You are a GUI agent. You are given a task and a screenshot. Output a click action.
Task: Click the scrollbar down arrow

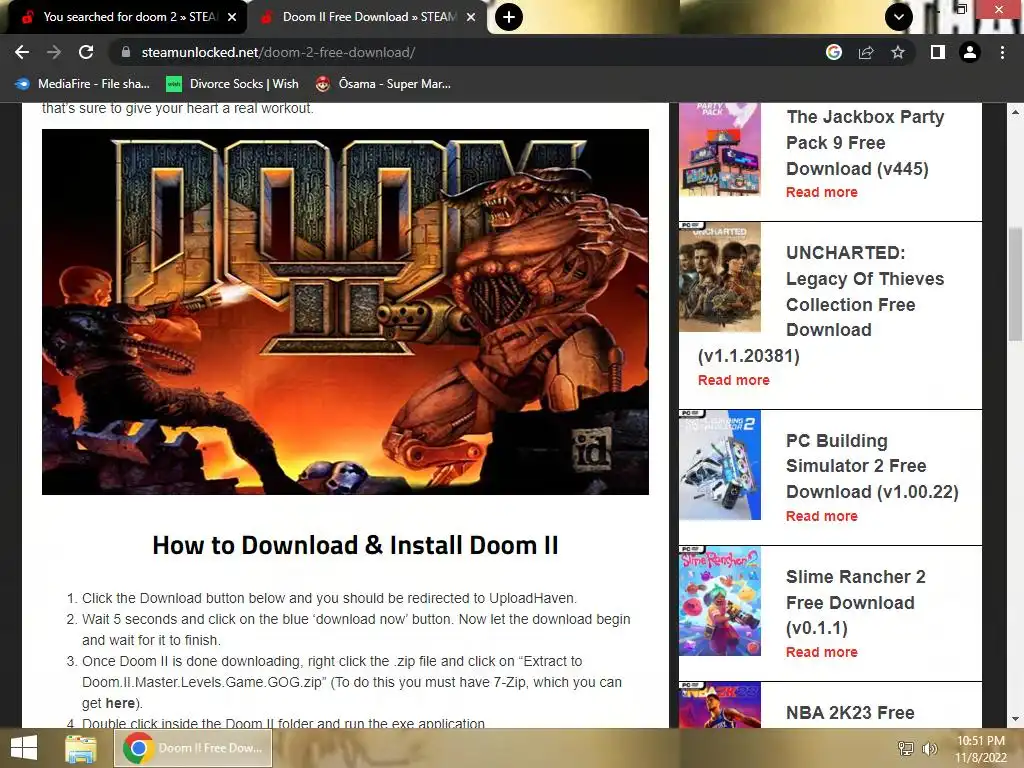point(1015,719)
